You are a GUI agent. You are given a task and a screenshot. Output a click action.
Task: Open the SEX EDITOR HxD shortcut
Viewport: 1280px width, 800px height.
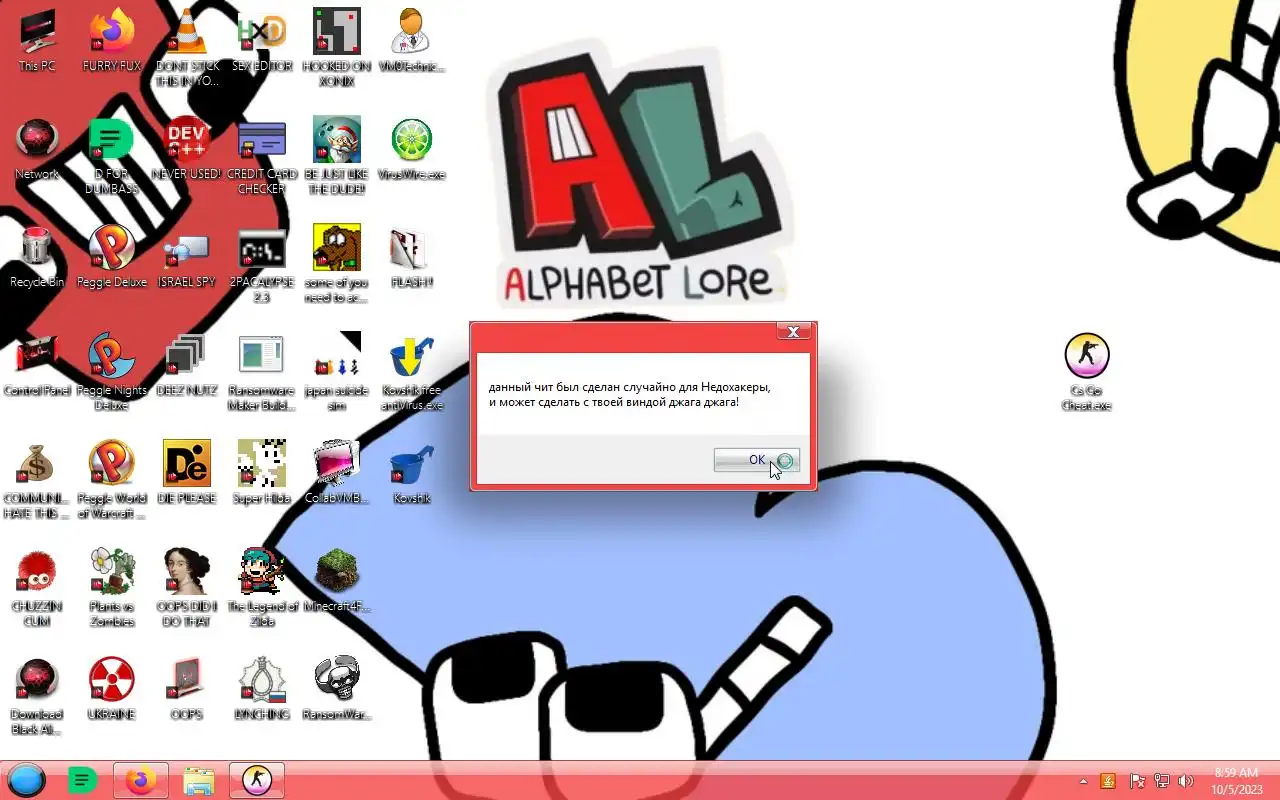pos(262,40)
